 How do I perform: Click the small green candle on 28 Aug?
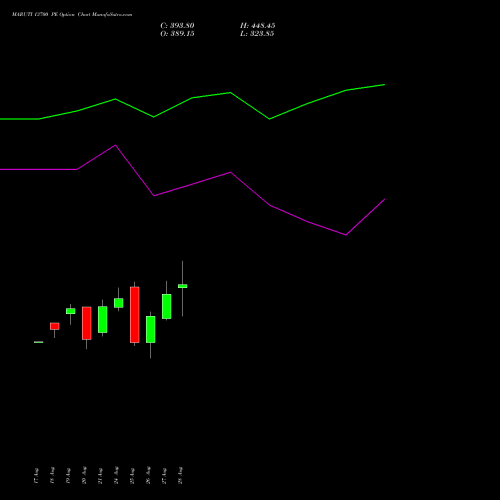(x=183, y=286)
